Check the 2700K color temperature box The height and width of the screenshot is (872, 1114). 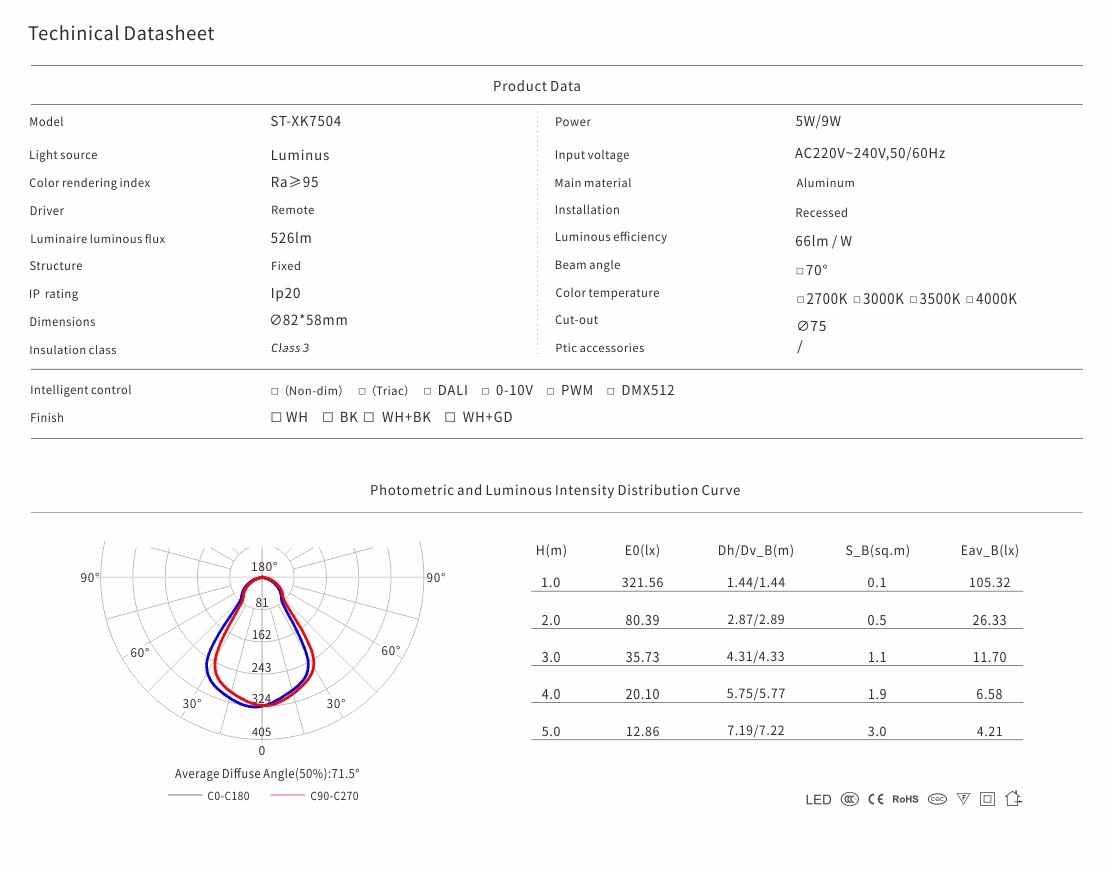pos(800,299)
